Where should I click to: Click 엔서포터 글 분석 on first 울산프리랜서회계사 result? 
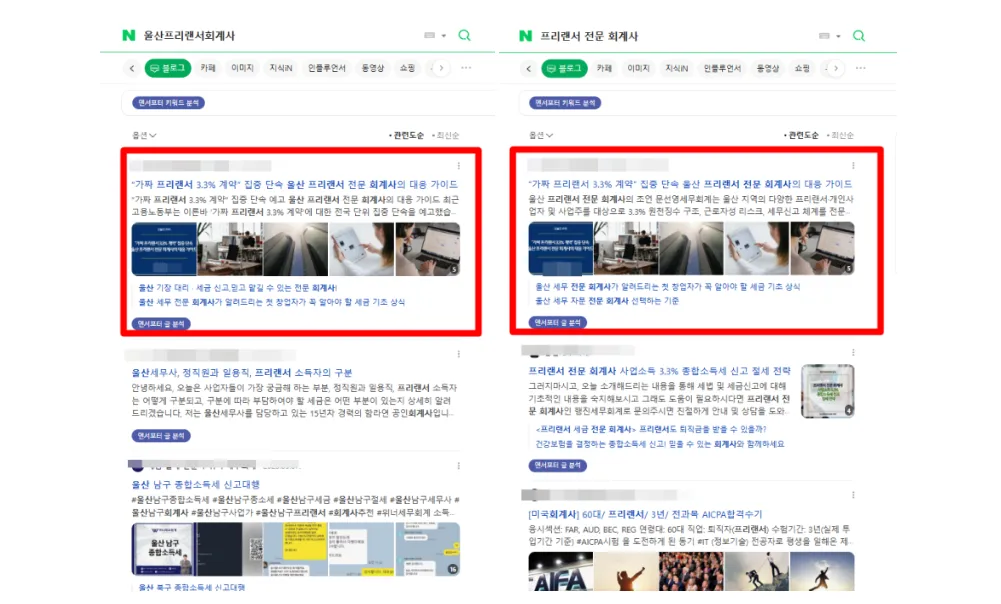(161, 324)
